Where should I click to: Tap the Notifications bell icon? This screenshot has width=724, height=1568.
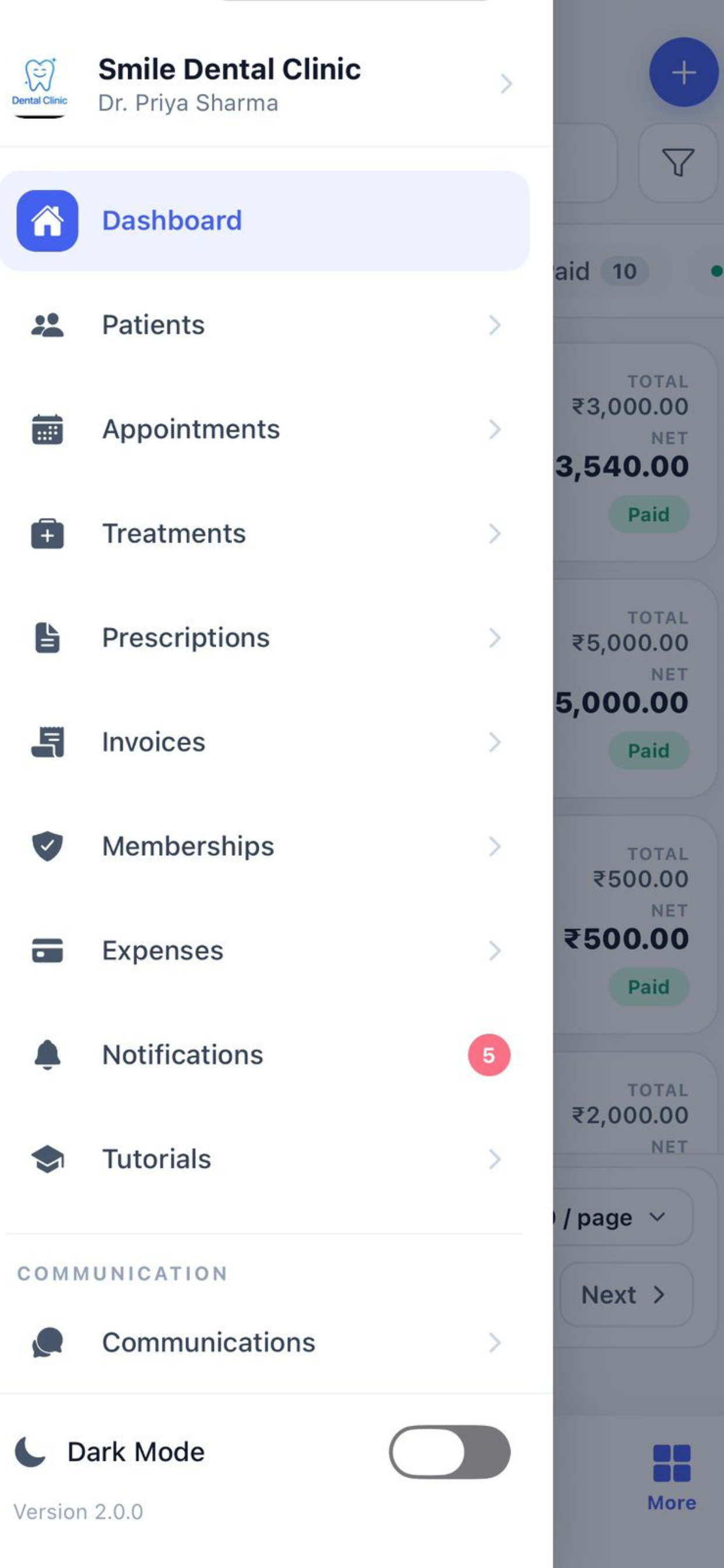pyautogui.click(x=47, y=1055)
